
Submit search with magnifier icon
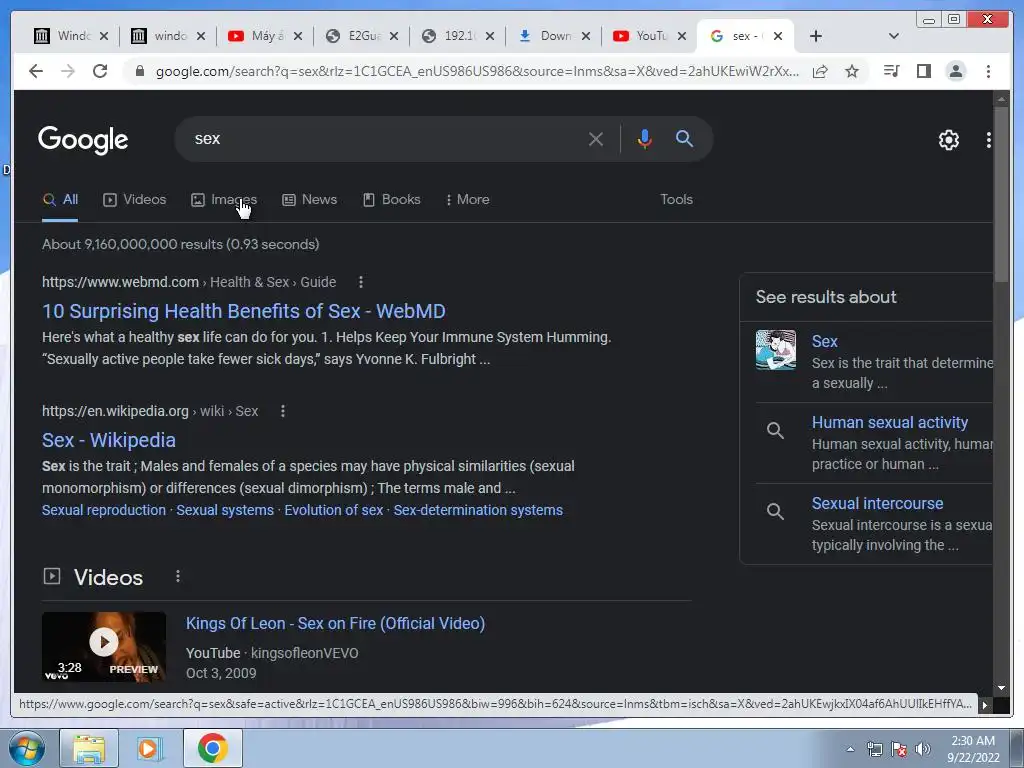click(684, 138)
